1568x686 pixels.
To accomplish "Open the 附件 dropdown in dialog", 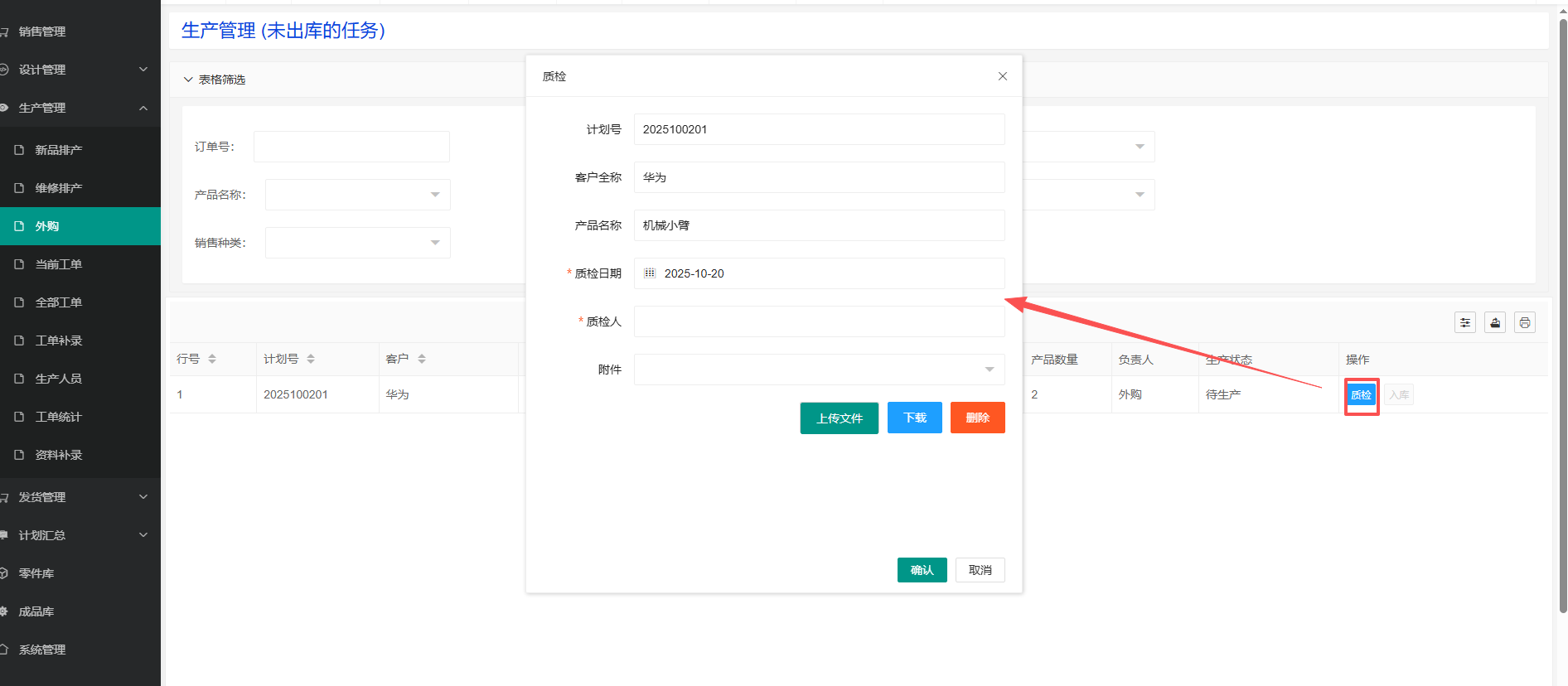I will [x=819, y=370].
